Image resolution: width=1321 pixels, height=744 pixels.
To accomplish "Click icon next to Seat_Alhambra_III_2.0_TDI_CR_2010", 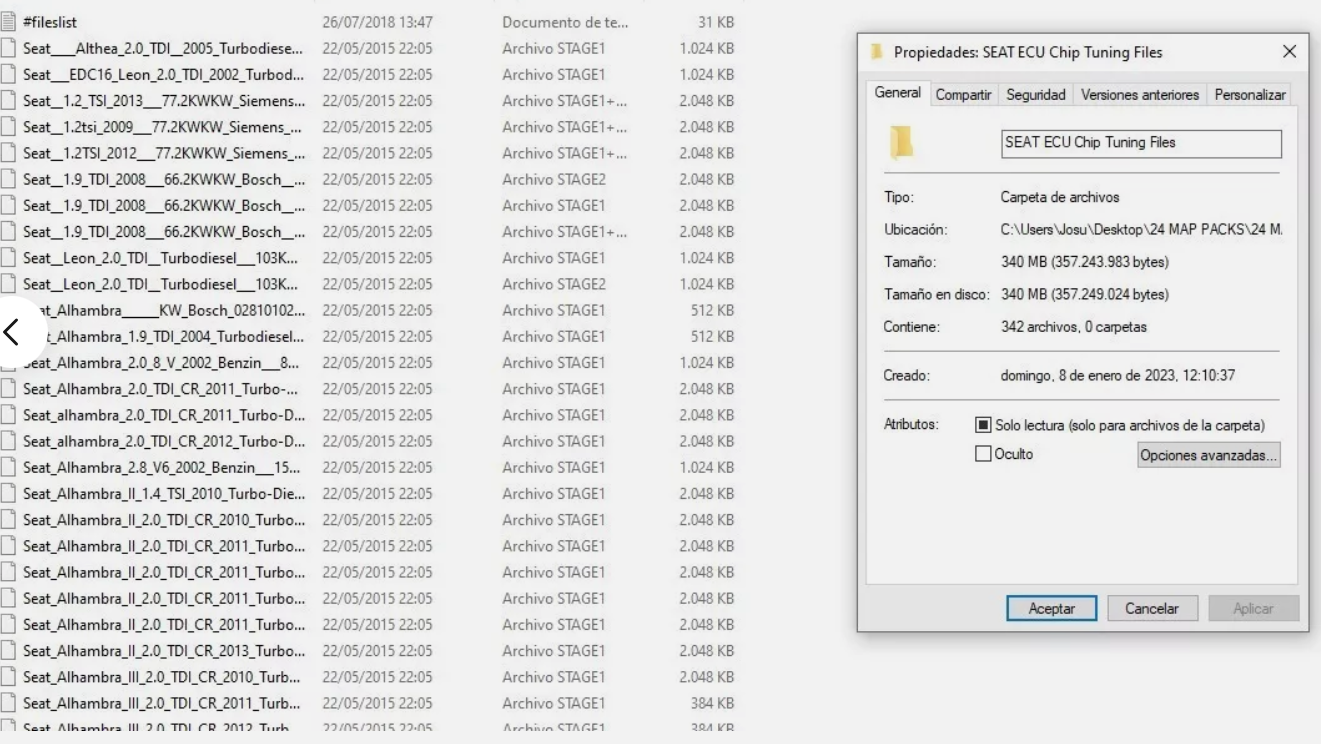I will 8,675.
